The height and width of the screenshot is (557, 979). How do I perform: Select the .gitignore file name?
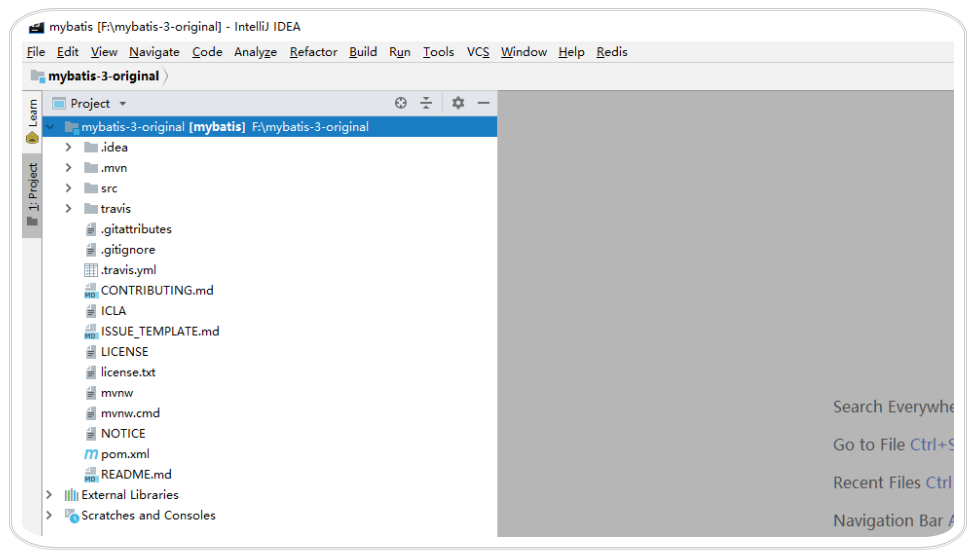128,250
